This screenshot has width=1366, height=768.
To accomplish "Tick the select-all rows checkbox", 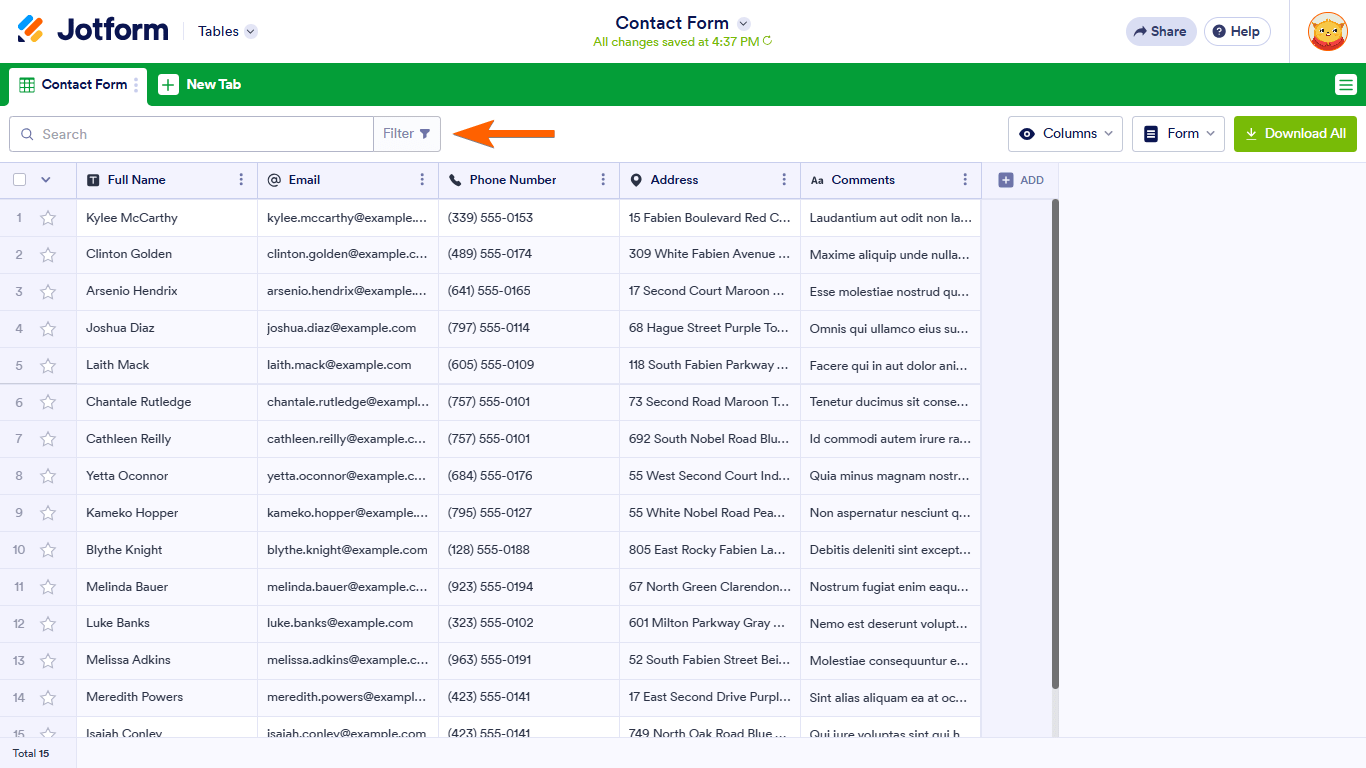I will 19,180.
